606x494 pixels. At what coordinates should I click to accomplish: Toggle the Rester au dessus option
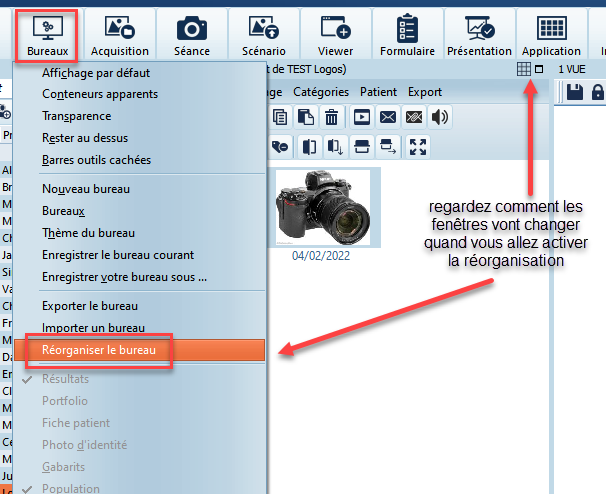click(x=85, y=137)
